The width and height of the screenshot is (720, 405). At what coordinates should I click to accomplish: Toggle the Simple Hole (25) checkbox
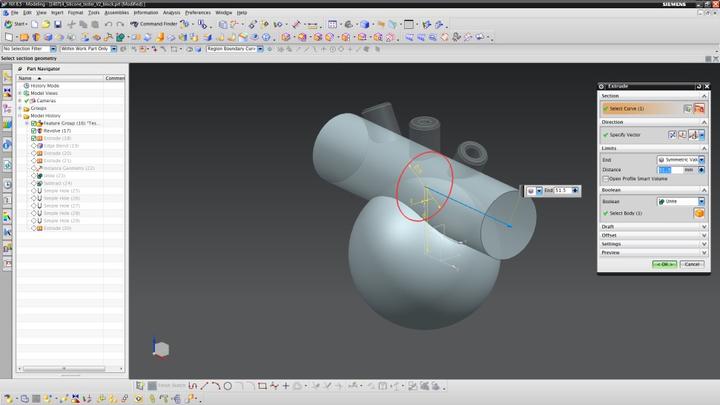click(34, 191)
